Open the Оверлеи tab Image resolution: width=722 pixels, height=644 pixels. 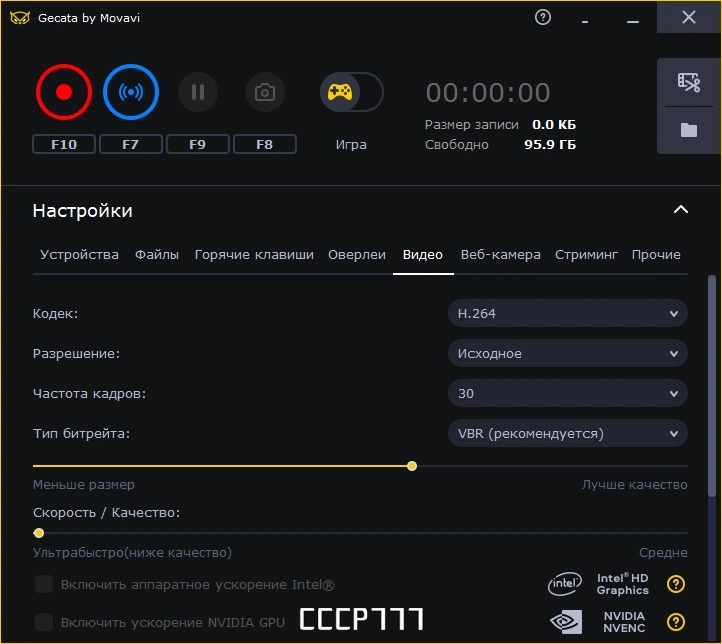[x=357, y=255]
